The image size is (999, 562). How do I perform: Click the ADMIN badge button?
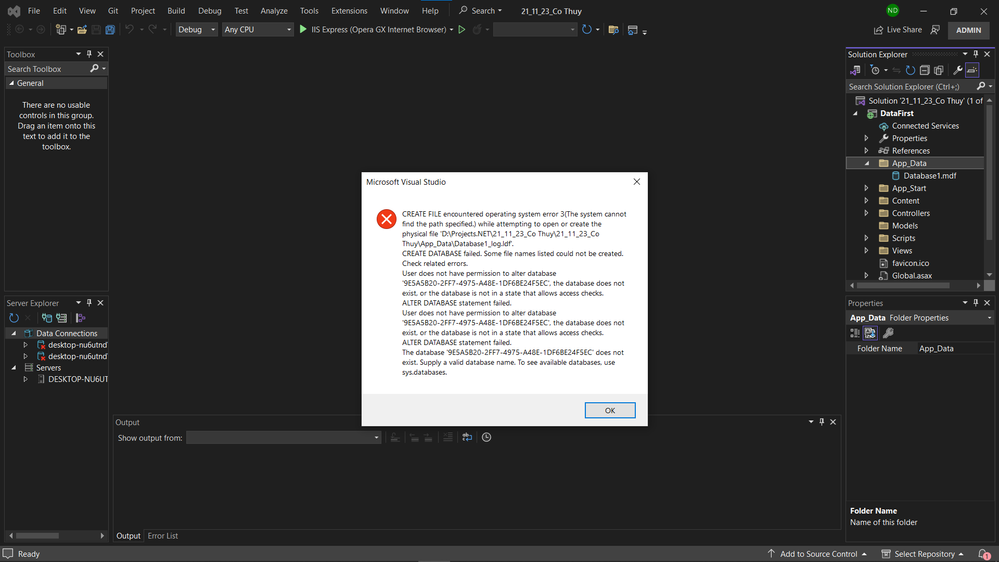968,30
